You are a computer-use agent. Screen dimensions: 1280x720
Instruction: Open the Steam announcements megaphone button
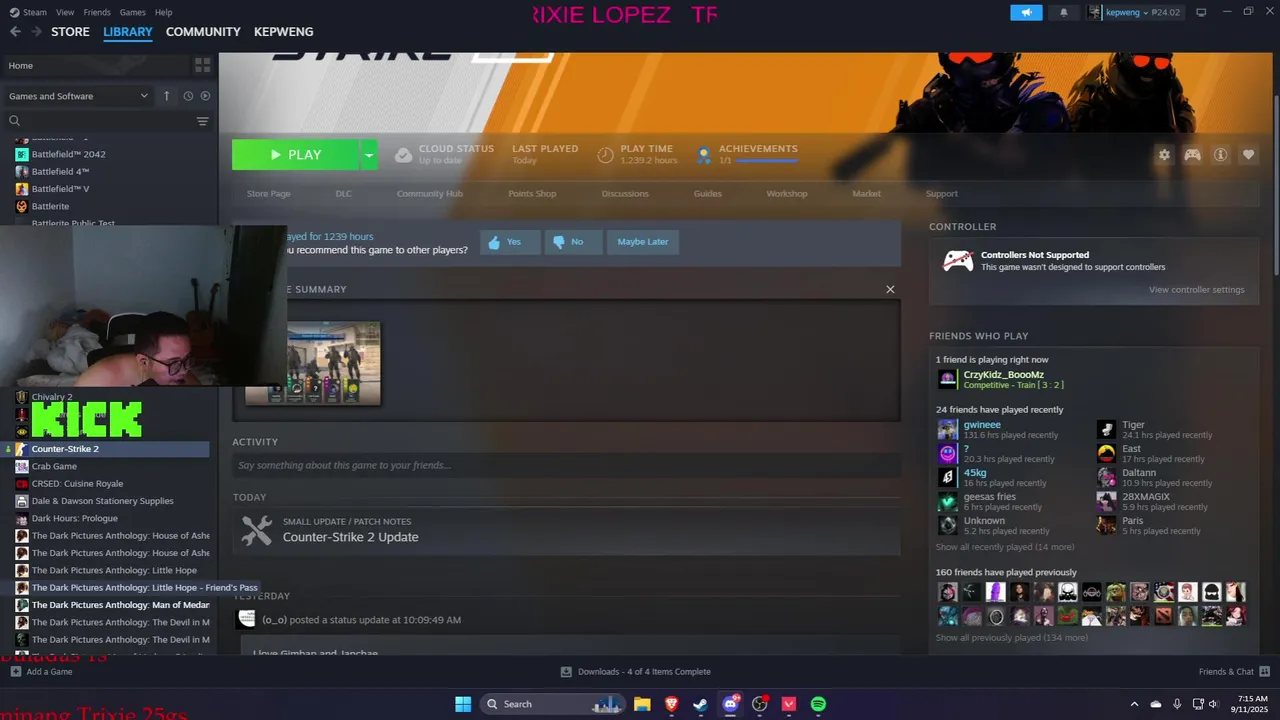1026,12
